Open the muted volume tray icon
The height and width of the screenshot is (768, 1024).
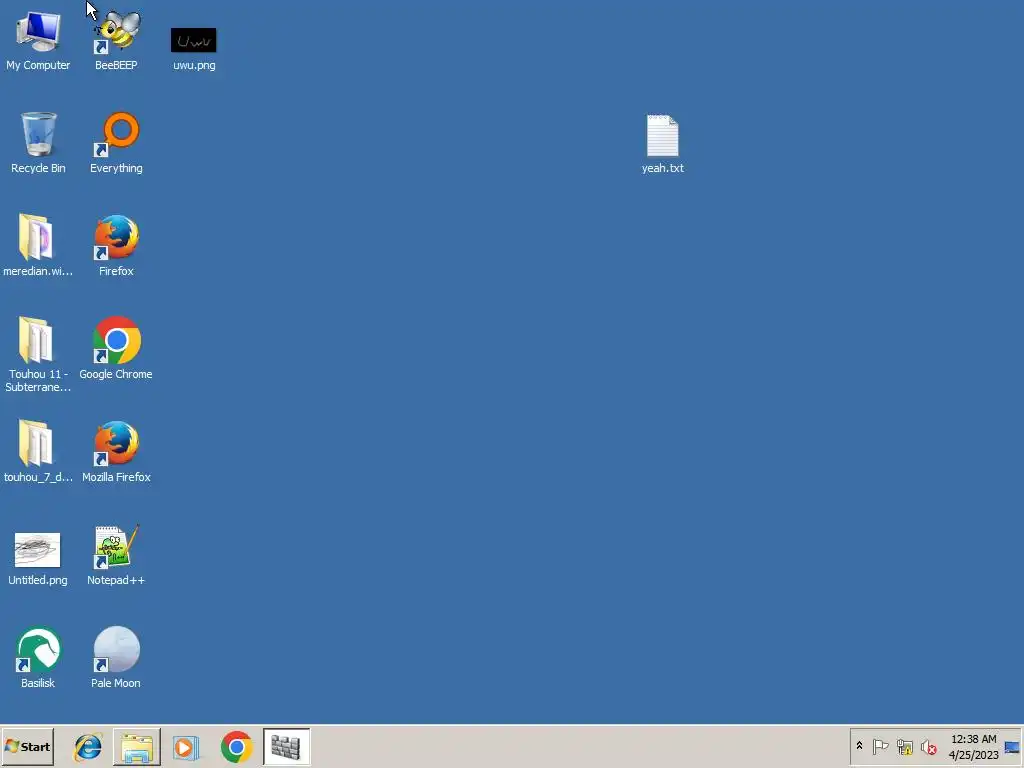click(928, 746)
